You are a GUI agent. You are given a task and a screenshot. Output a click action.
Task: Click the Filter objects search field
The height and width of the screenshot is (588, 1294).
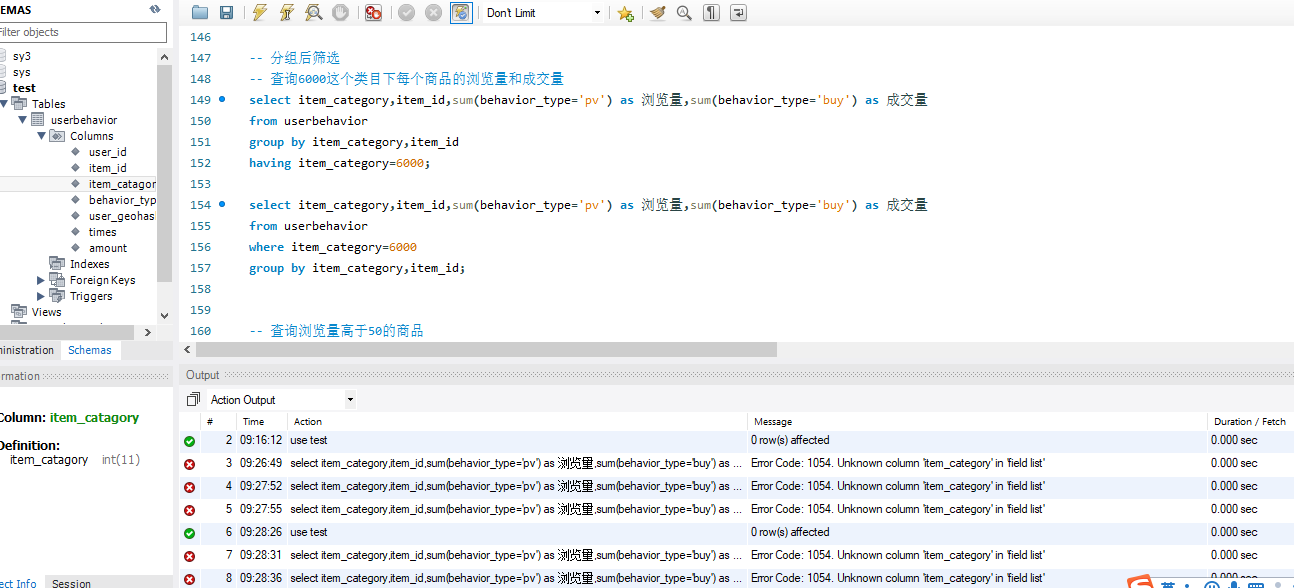coord(83,32)
